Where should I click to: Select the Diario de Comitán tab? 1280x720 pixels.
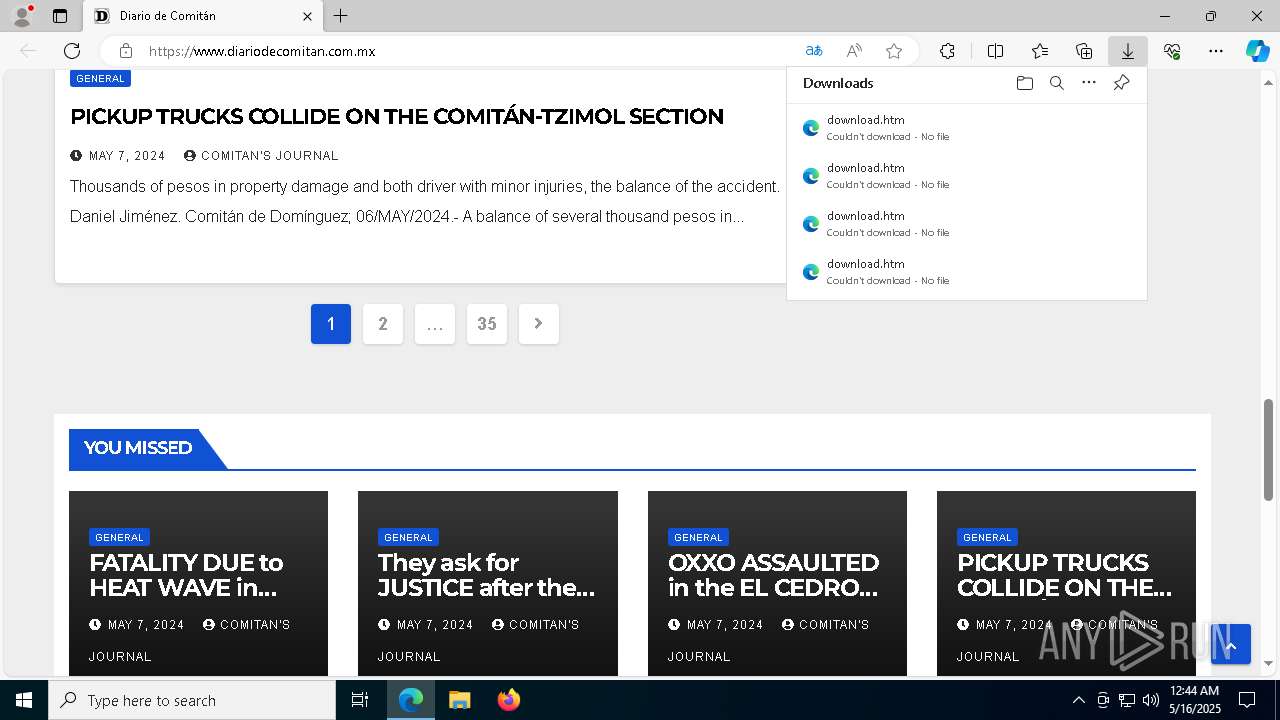203,16
